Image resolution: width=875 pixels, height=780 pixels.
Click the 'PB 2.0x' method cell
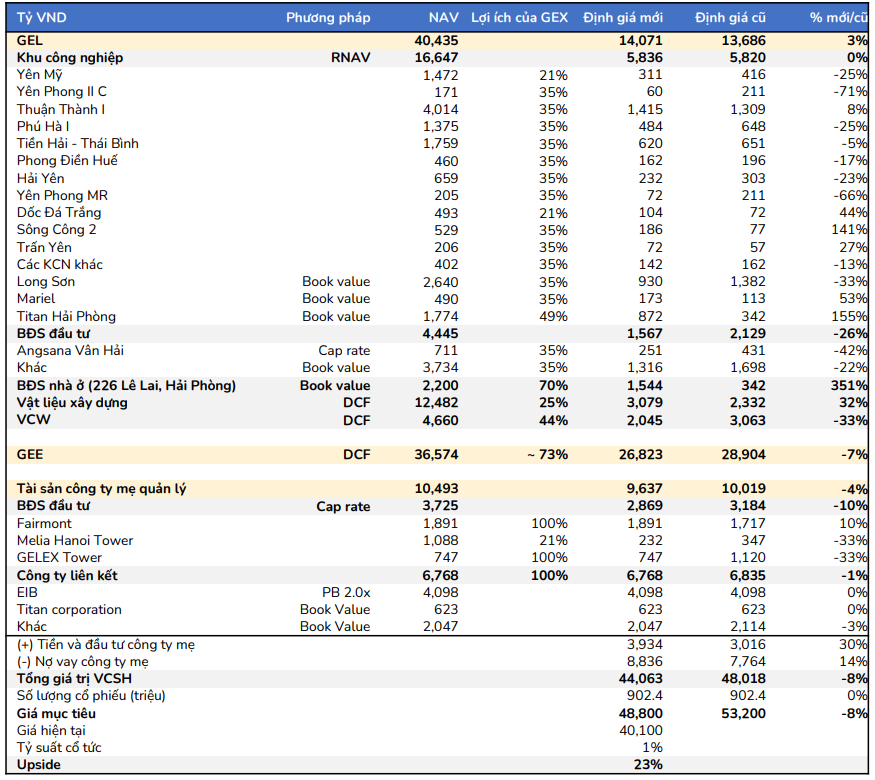346,593
